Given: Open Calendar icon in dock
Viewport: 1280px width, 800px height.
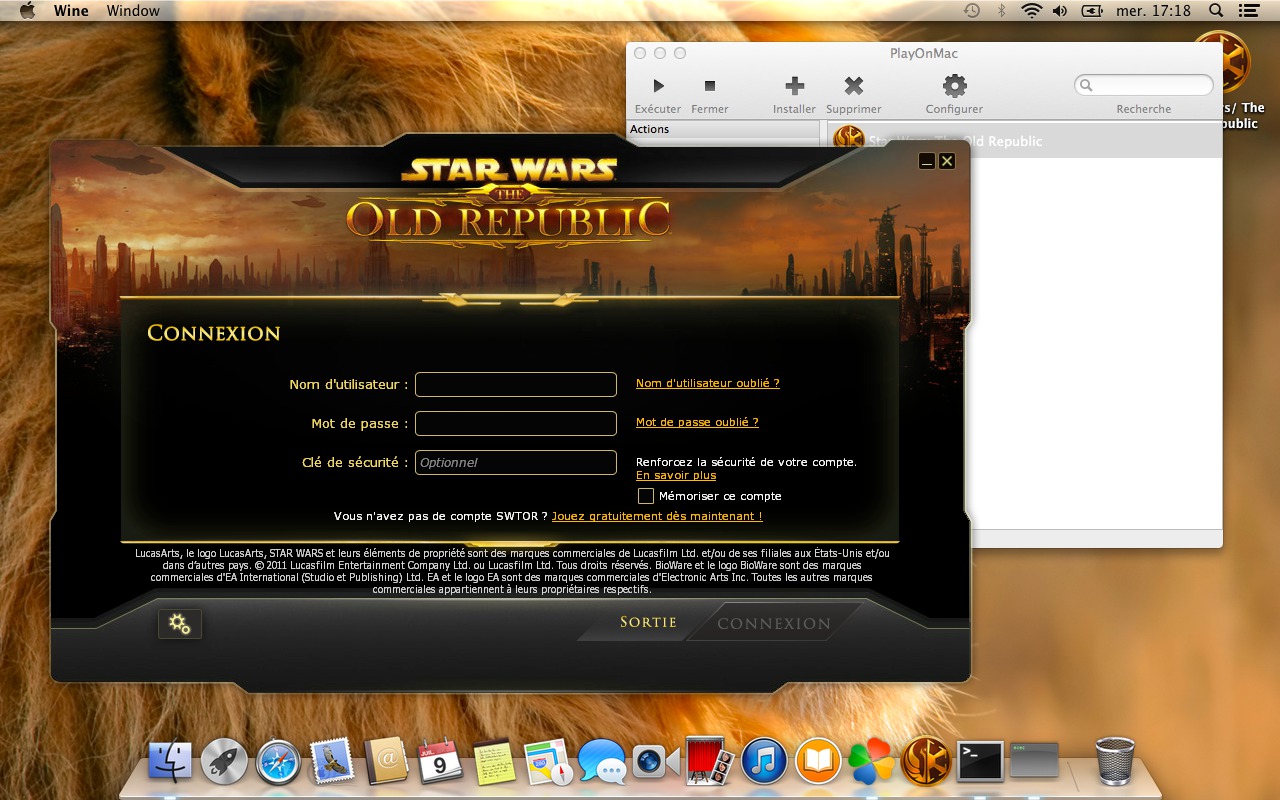Looking at the screenshot, I should pyautogui.click(x=440, y=762).
